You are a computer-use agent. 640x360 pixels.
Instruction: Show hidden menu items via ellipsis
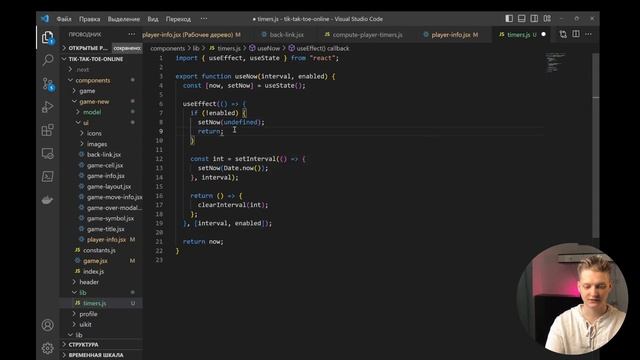(x=204, y=19)
